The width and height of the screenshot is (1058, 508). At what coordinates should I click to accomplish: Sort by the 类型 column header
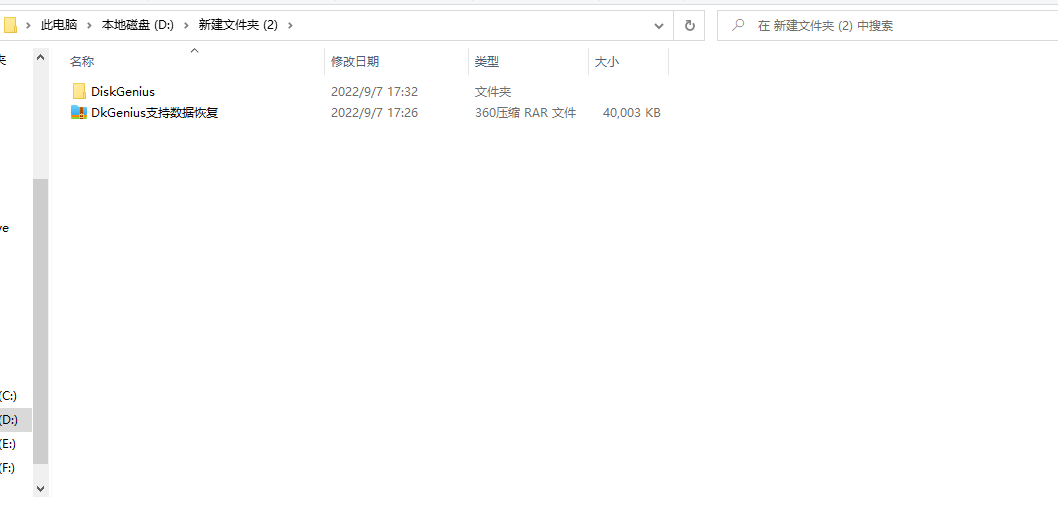point(487,62)
